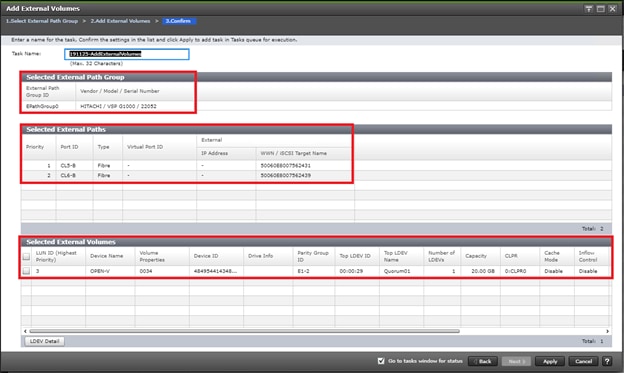Click the Capacity column header

(476, 256)
